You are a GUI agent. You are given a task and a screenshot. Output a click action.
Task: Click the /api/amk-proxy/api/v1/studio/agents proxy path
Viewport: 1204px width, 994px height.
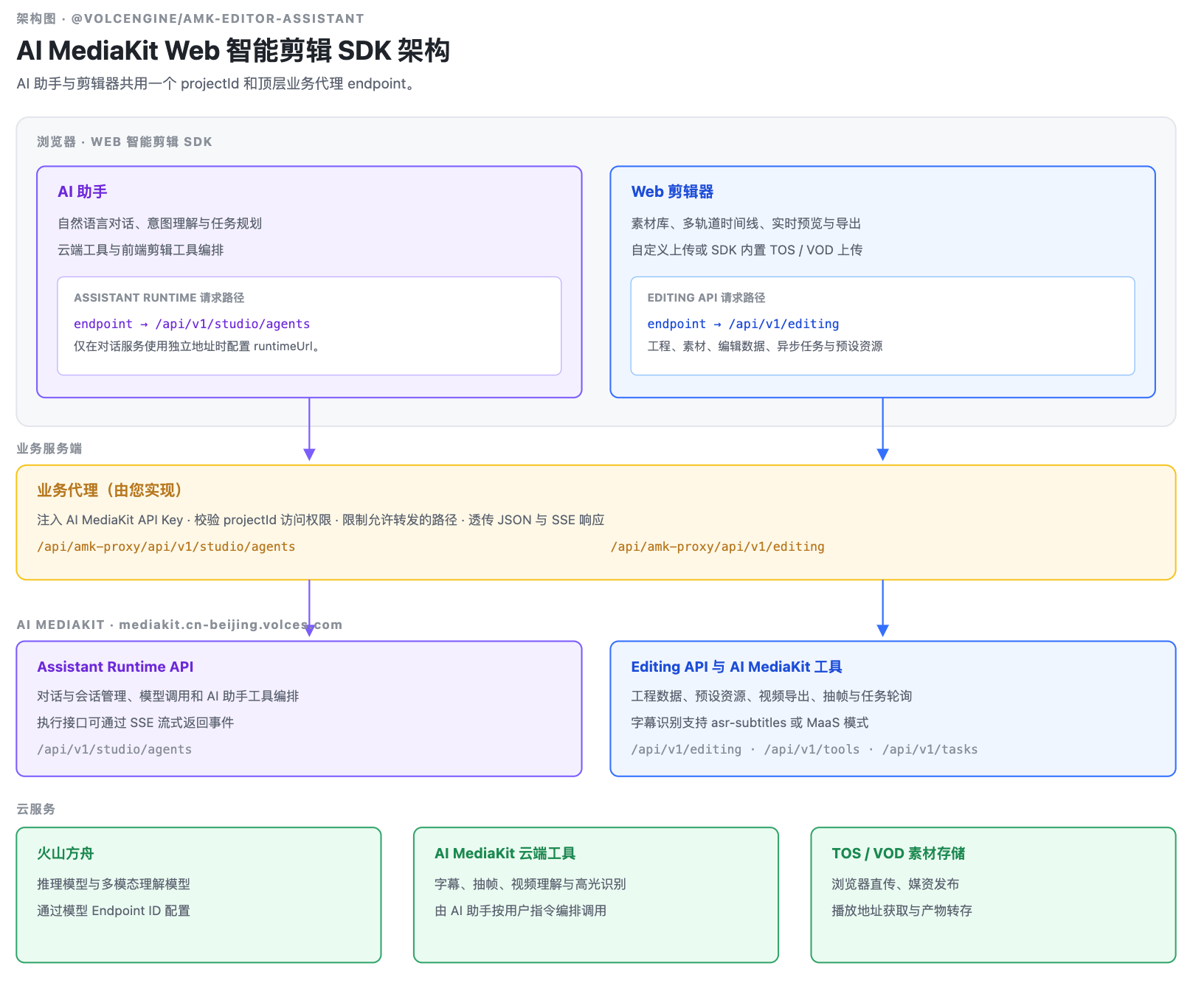166,546
